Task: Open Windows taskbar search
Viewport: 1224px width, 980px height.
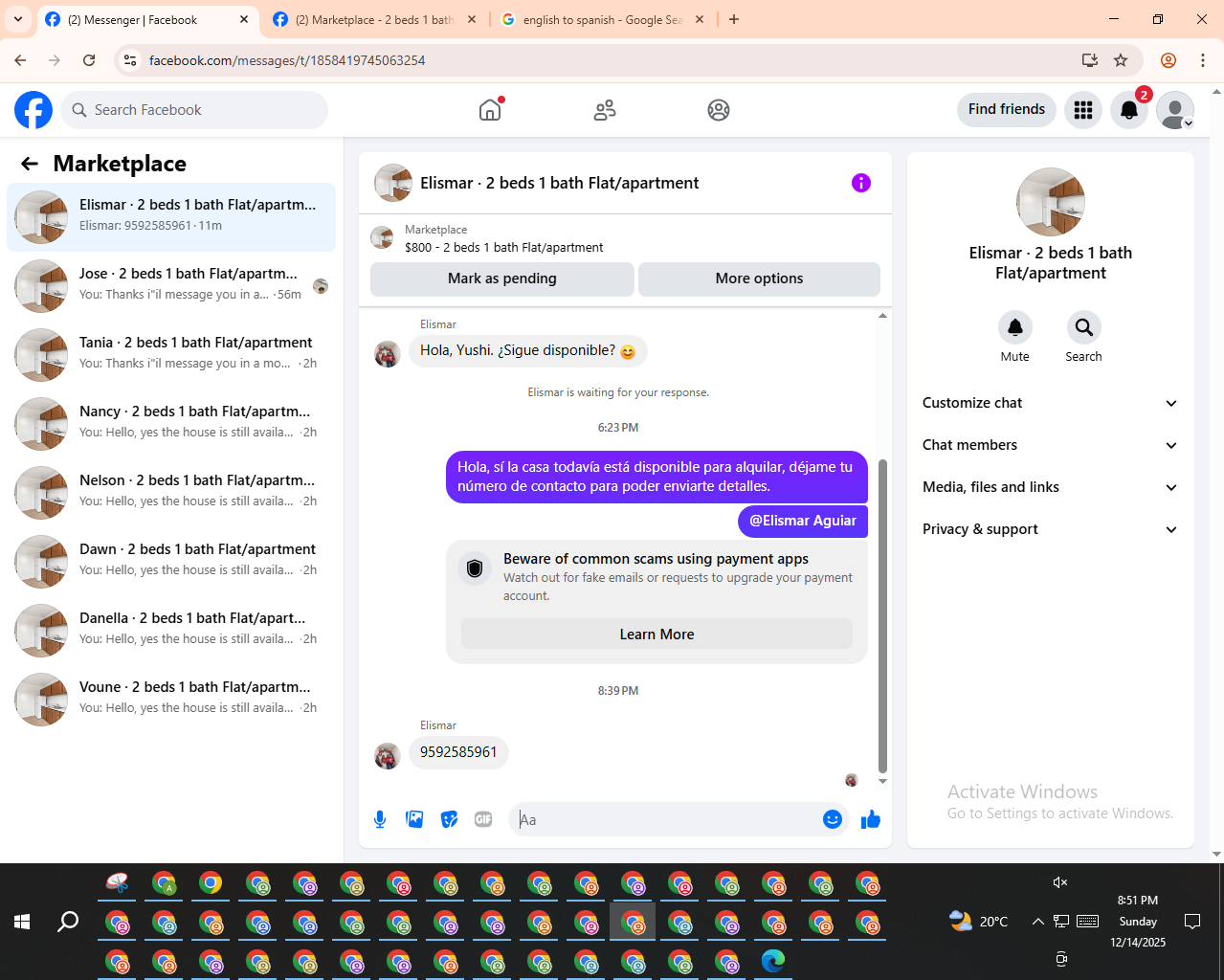Action: (68, 922)
